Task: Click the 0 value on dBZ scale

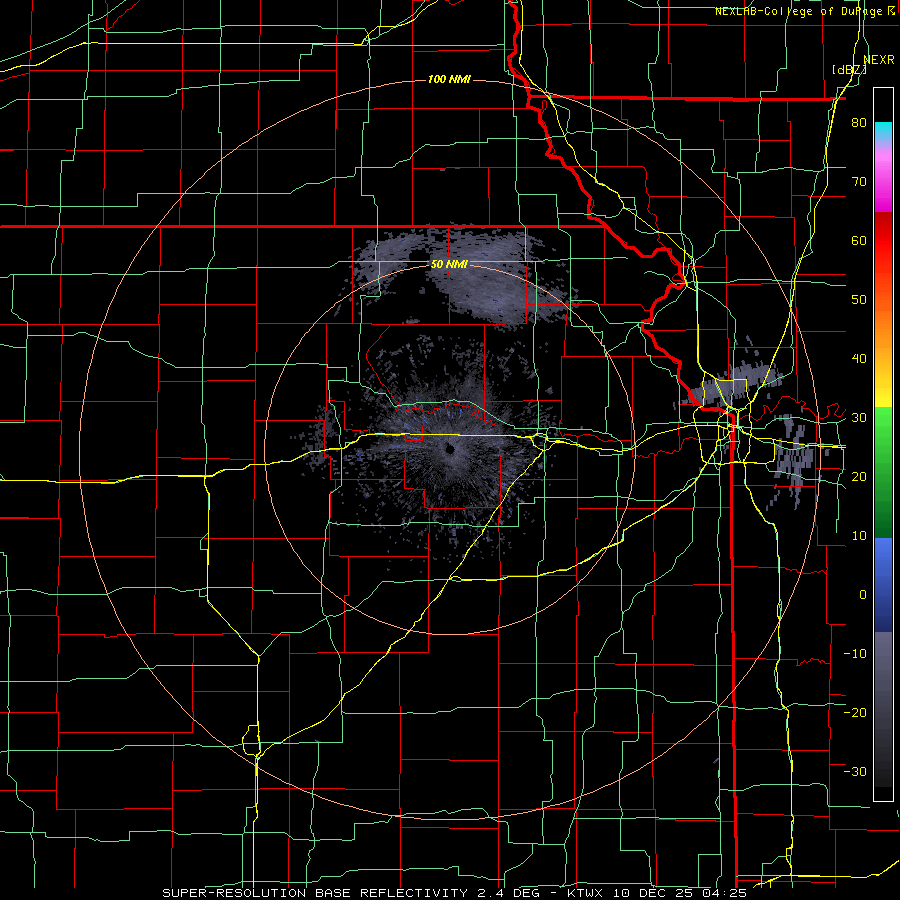Action: pyautogui.click(x=863, y=595)
